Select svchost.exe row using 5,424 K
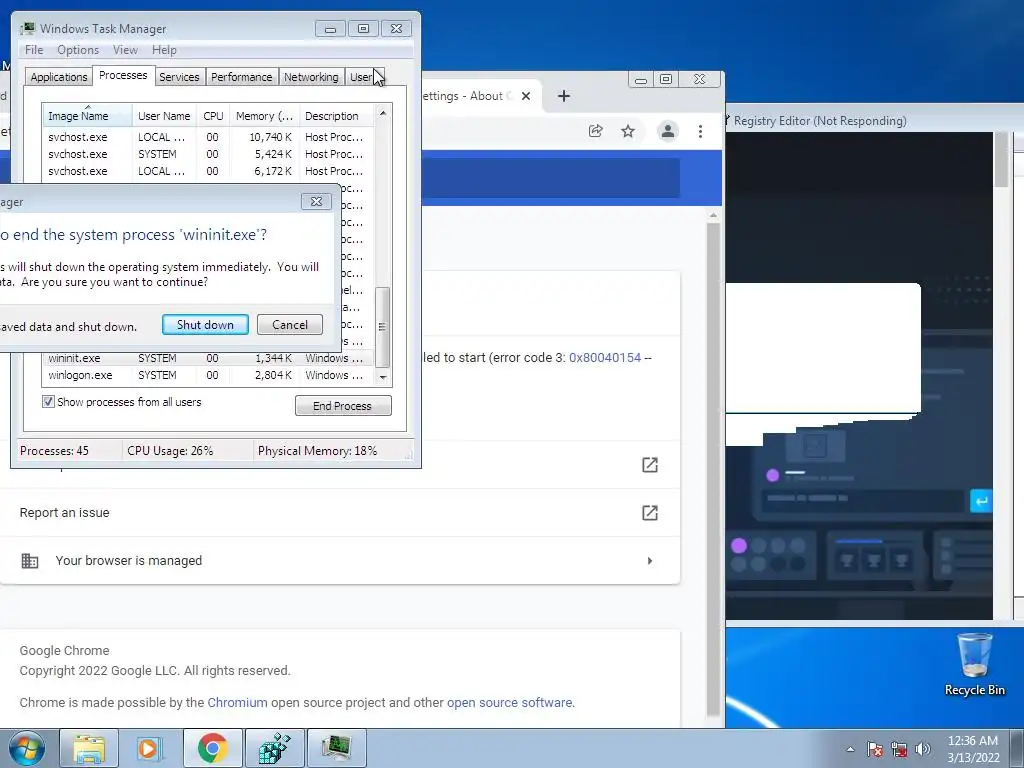Screen dimensions: 1024x768 [x=208, y=154]
